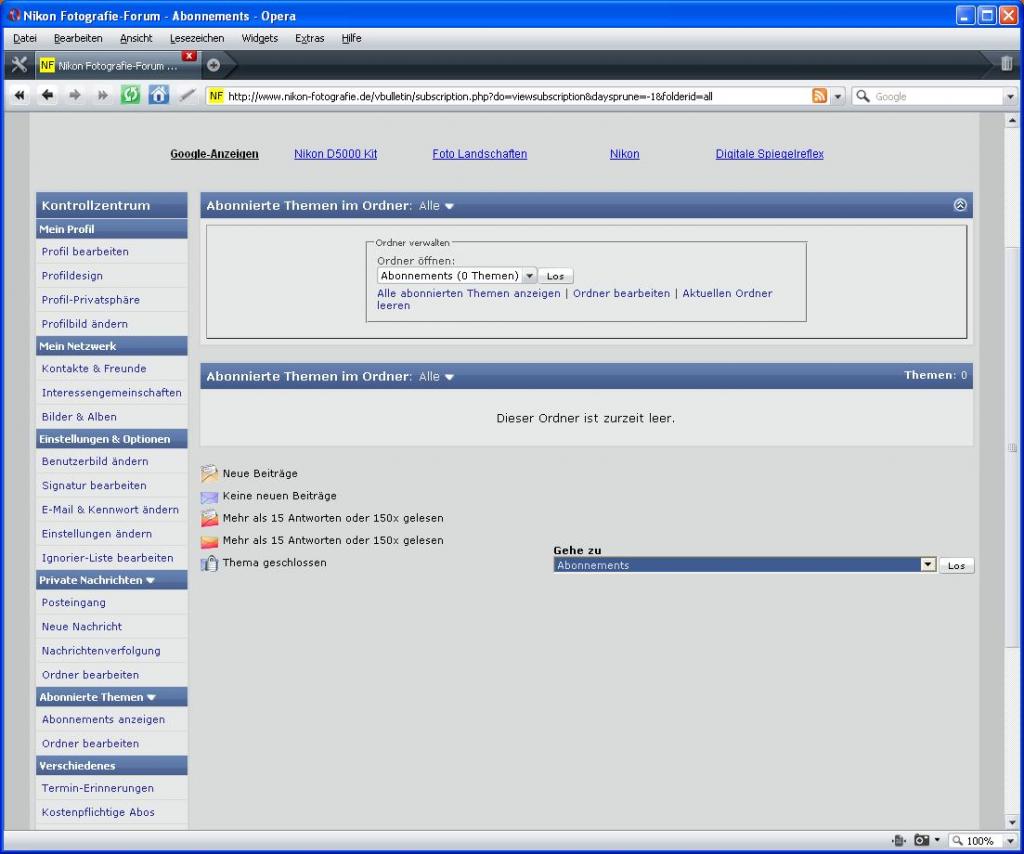Open Signatur bearbeiten

coord(93,485)
